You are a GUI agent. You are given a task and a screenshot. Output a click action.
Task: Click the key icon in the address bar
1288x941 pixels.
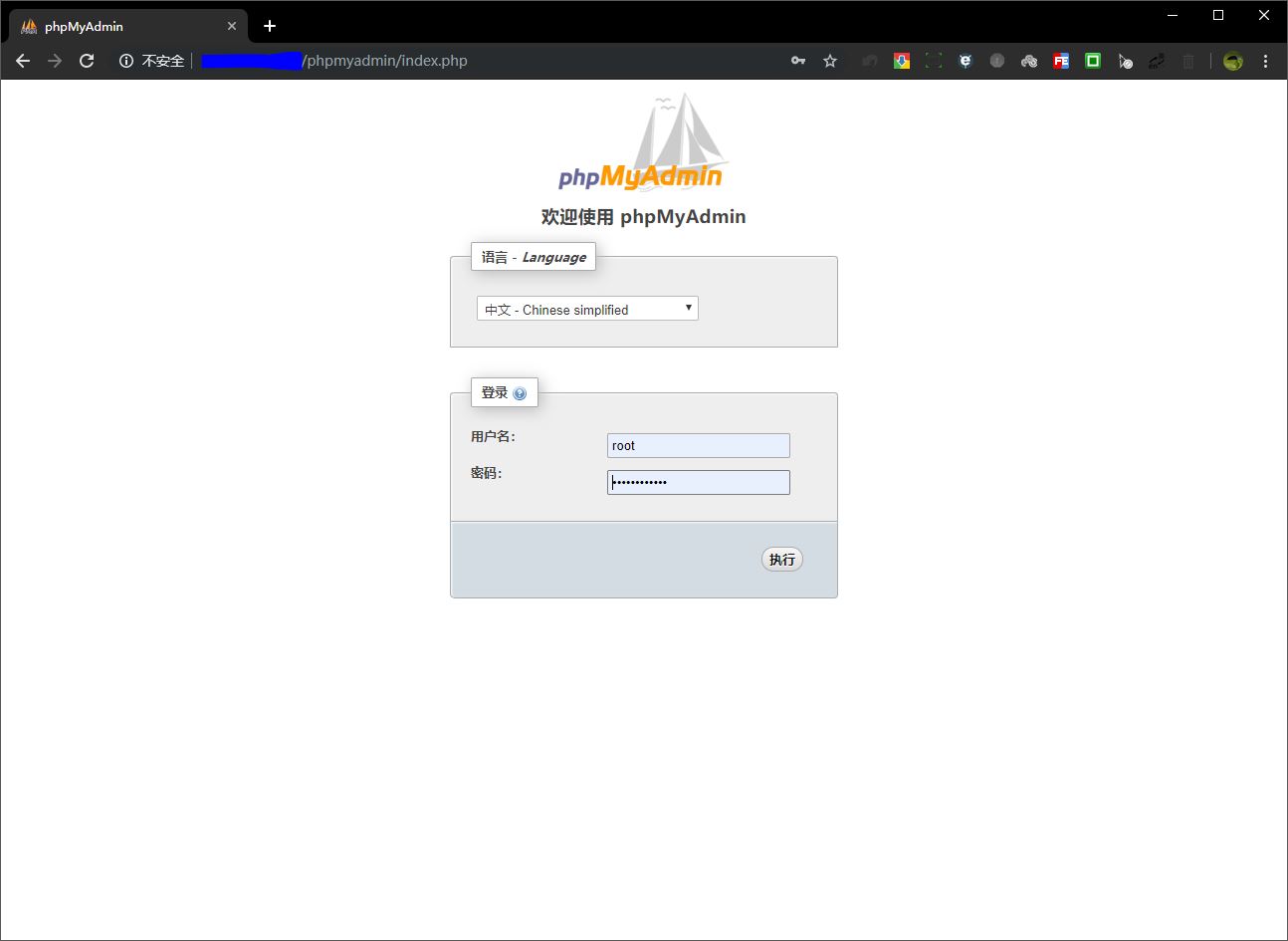click(x=798, y=61)
